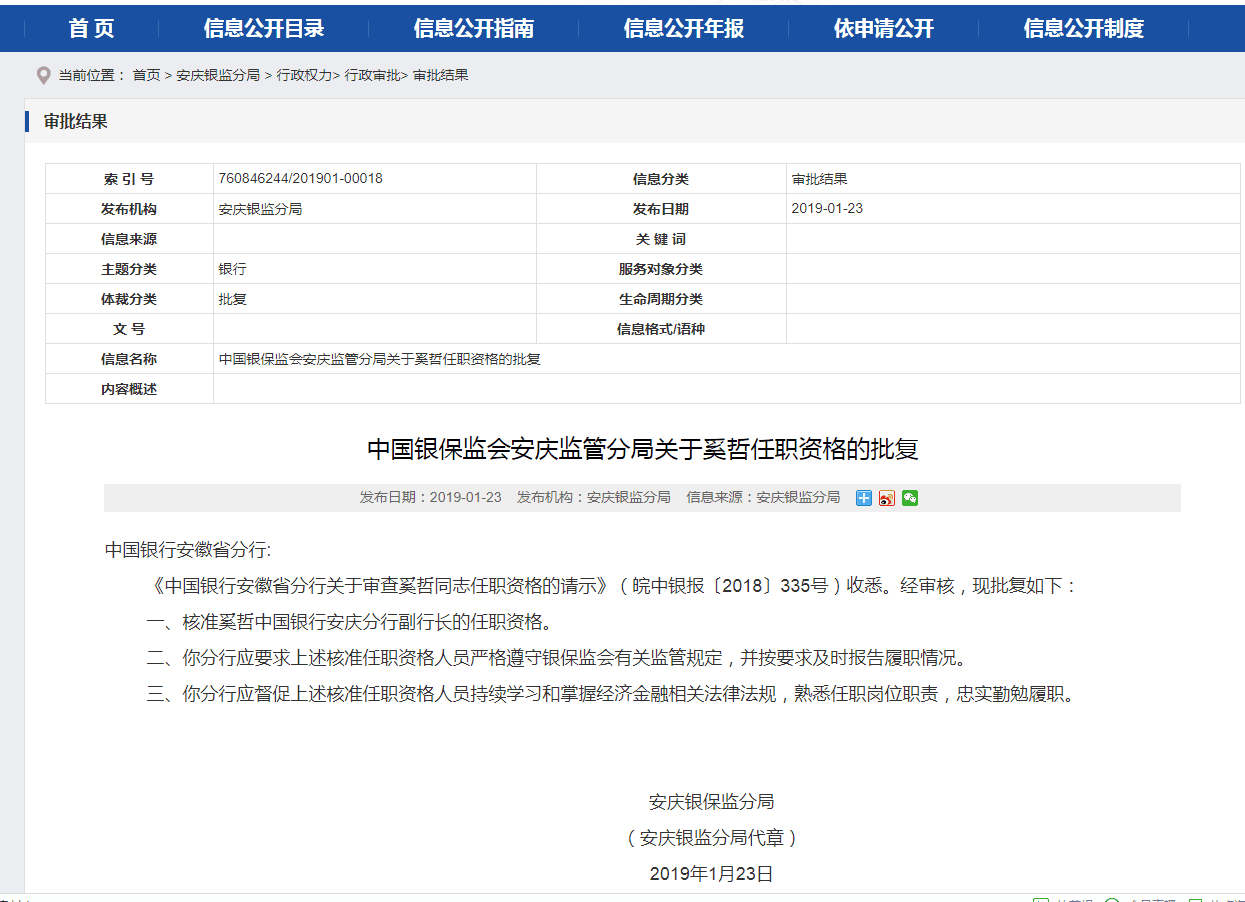The height and width of the screenshot is (902, 1245).
Task: Select the 信息名称 value about 奚哲任职资格的批复
Action: pos(379,359)
